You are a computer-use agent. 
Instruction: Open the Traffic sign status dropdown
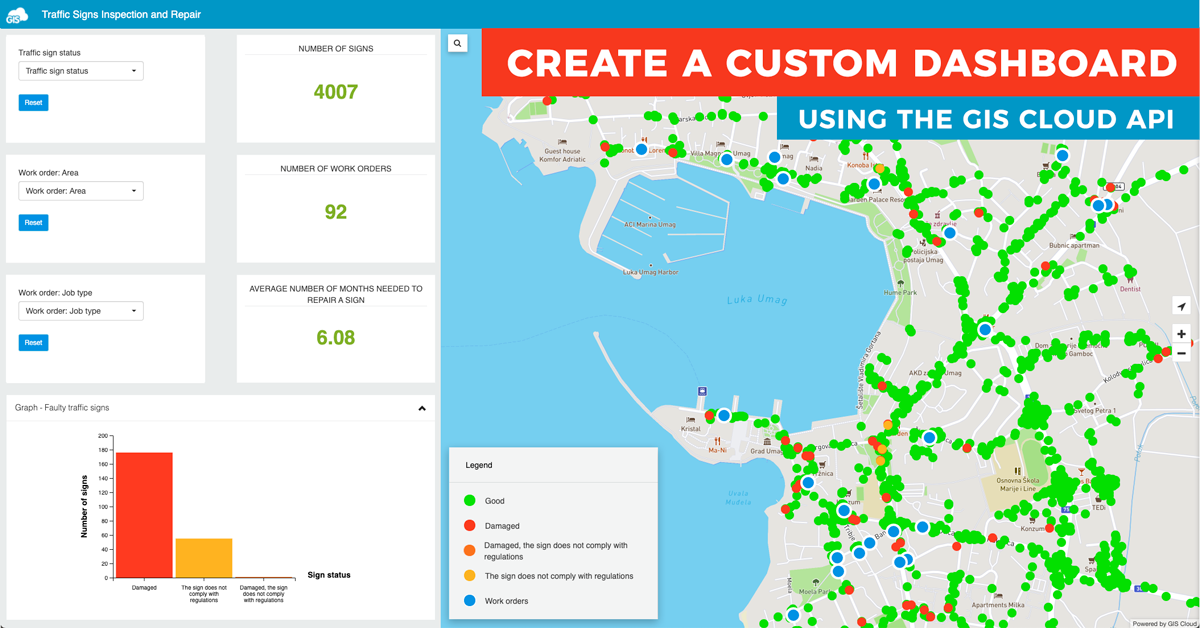[81, 71]
